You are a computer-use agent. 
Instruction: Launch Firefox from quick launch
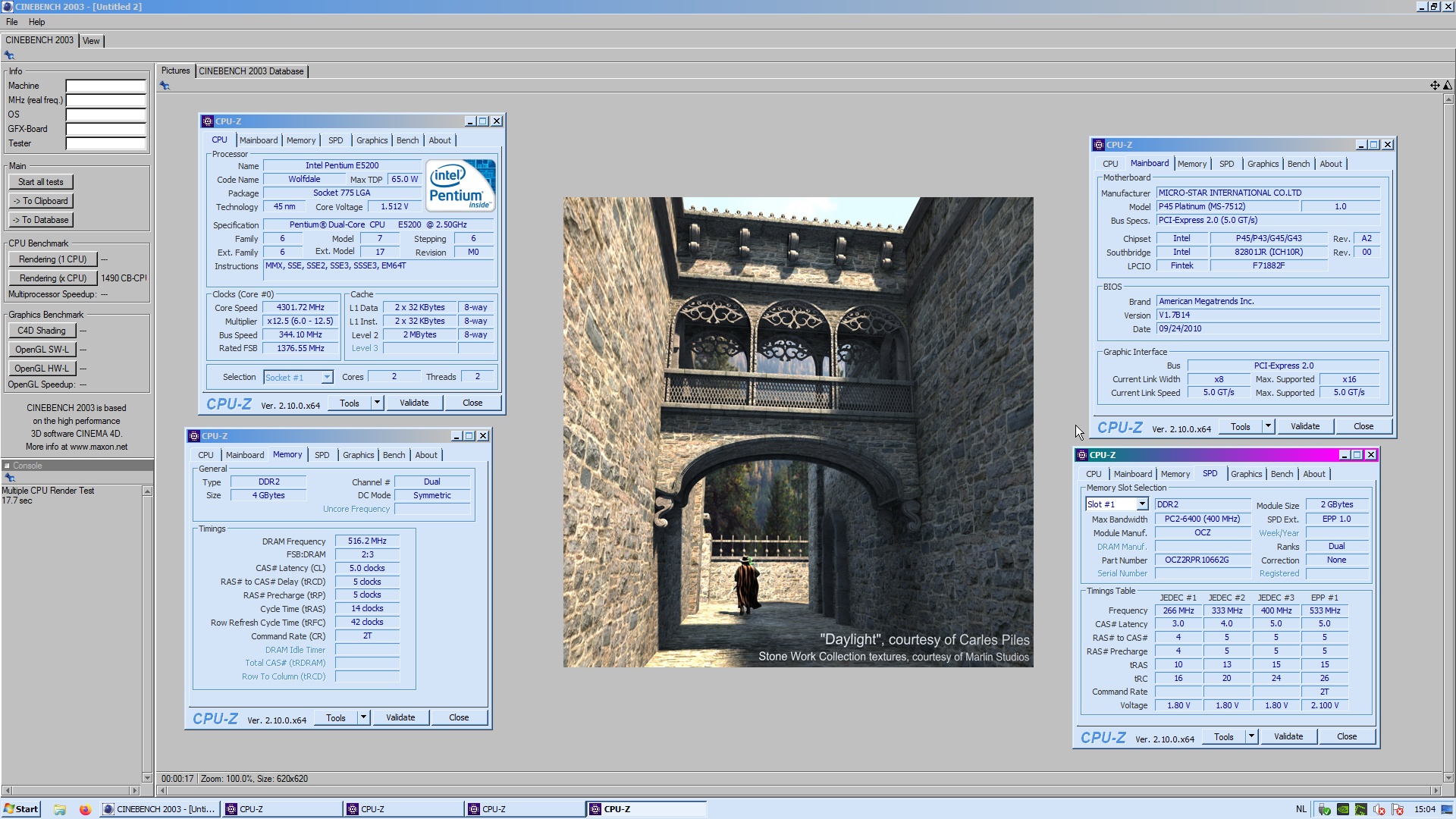[x=85, y=809]
